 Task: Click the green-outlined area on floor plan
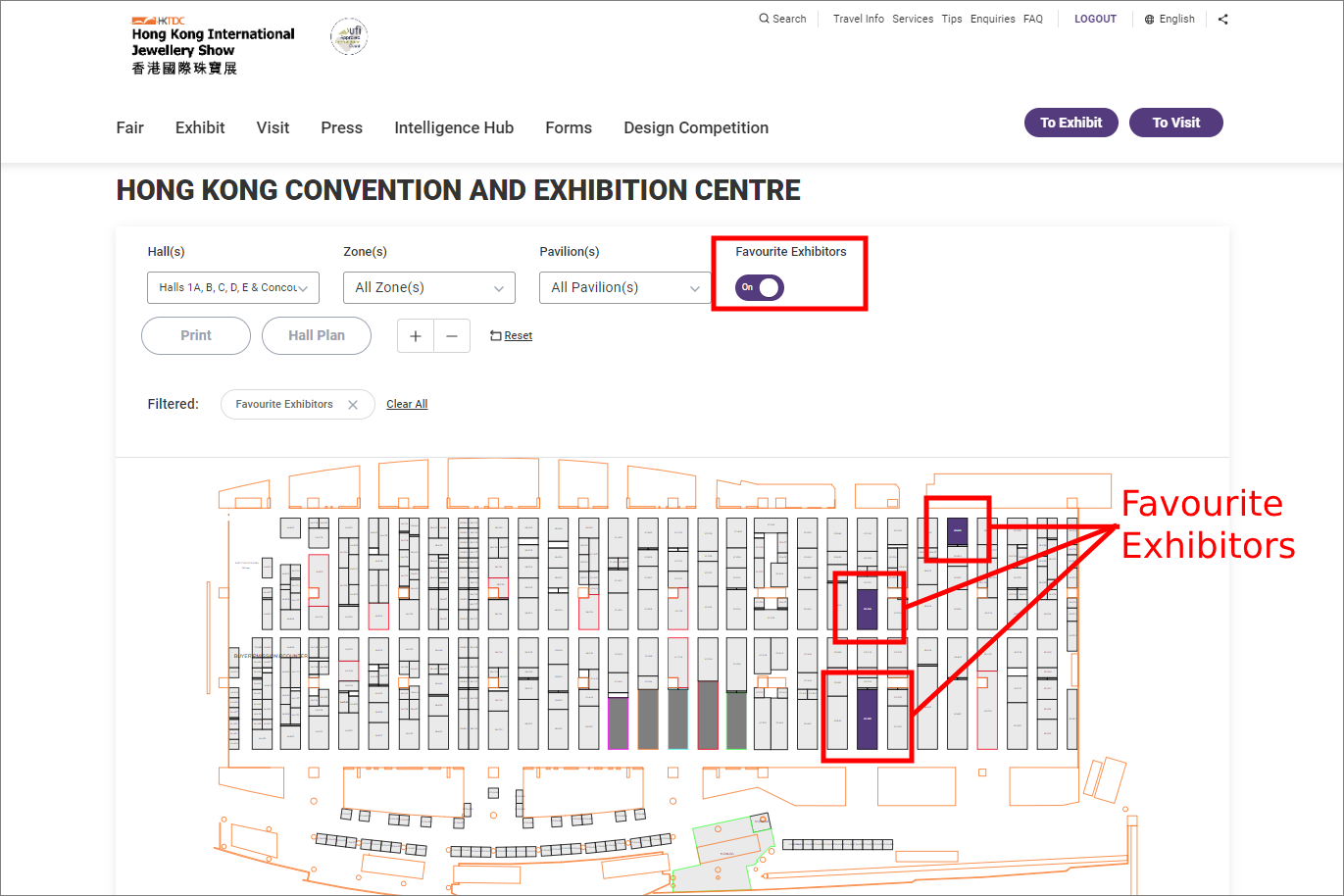pos(722,855)
